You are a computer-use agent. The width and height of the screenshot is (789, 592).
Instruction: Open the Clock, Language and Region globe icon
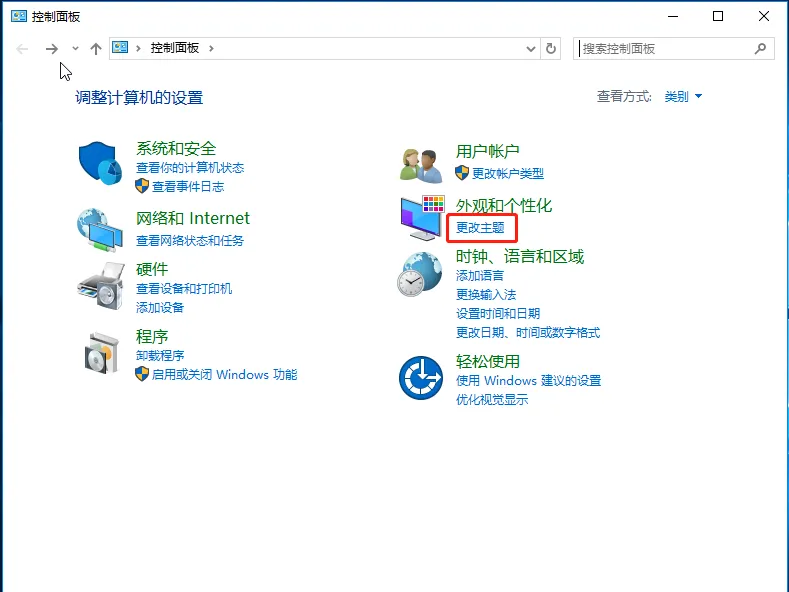[420, 274]
